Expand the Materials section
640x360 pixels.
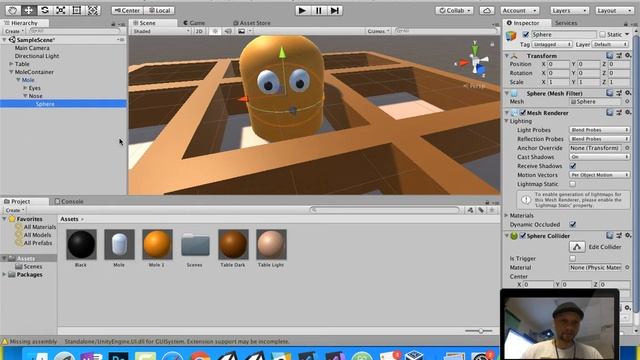[x=507, y=215]
